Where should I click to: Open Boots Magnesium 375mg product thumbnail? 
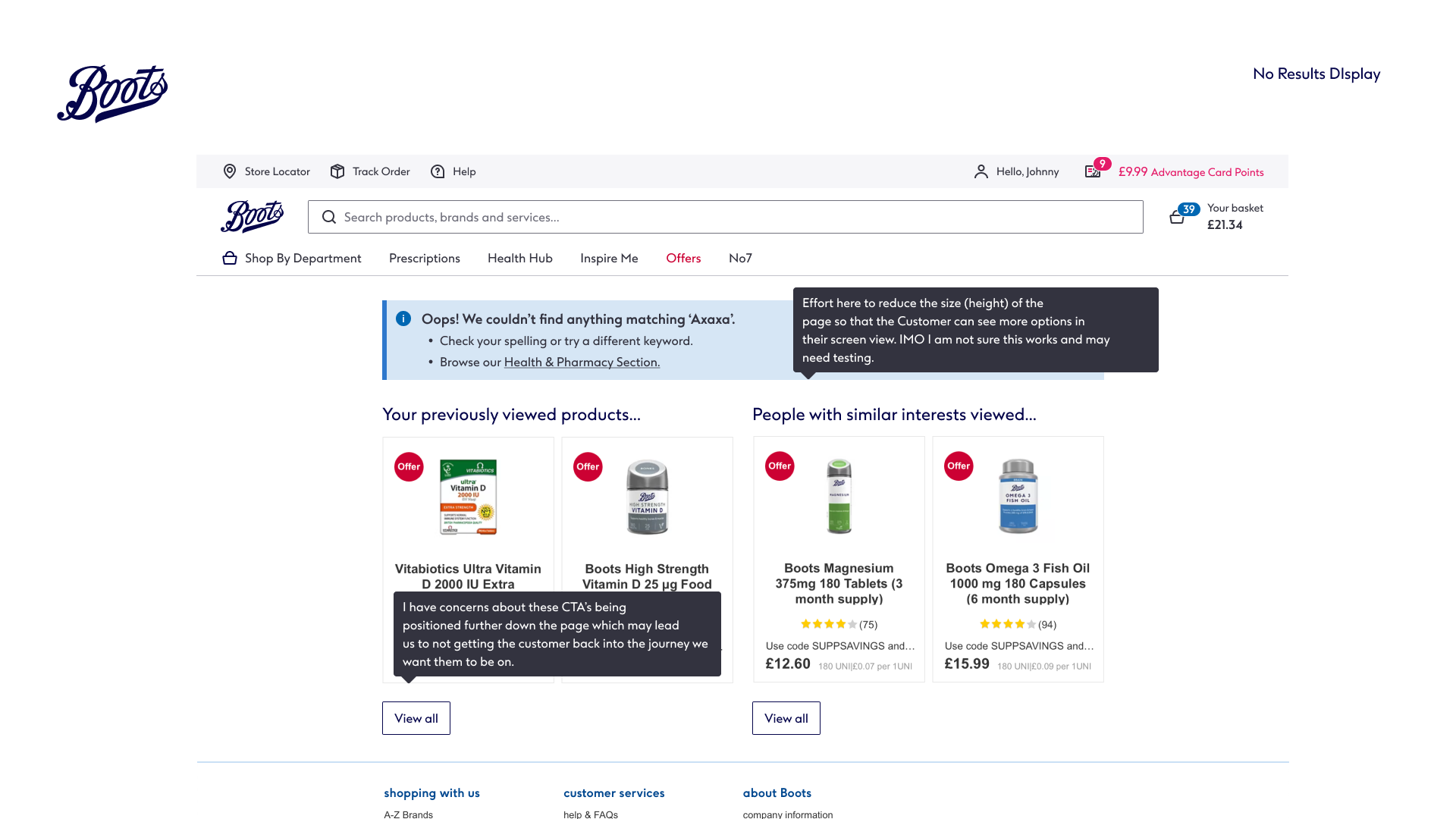pos(839,497)
